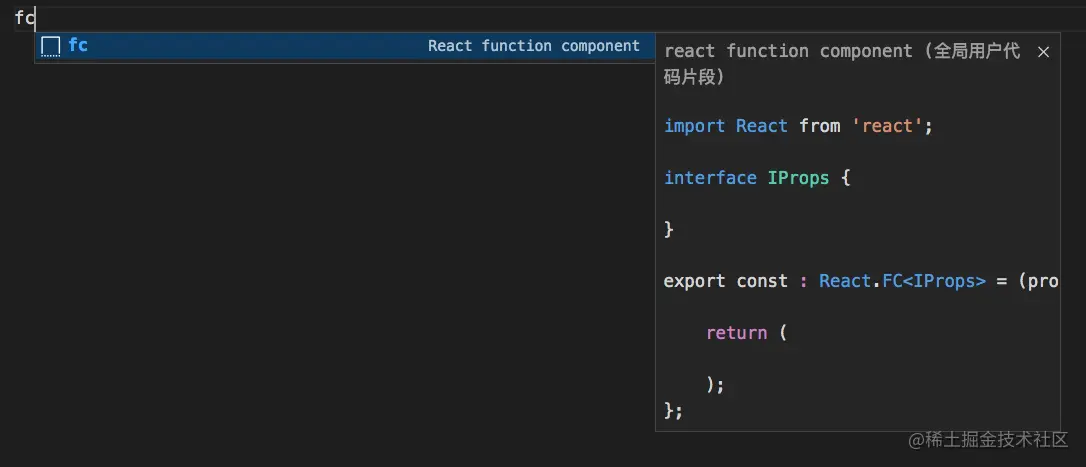Close the snippet details panel
Screen dimensions: 1086x467
point(1043,52)
